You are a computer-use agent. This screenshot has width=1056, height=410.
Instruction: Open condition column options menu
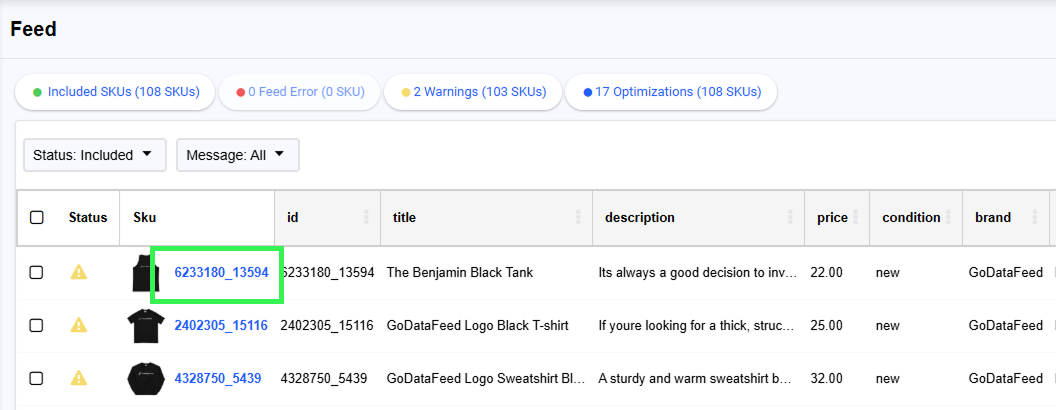point(948,217)
